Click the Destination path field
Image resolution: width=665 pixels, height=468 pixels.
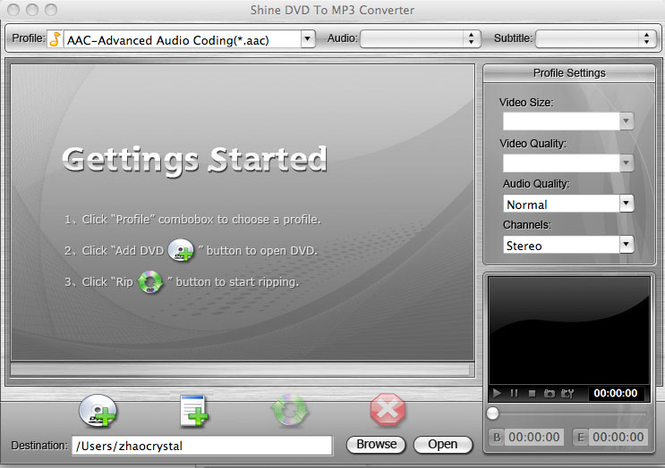[202, 446]
